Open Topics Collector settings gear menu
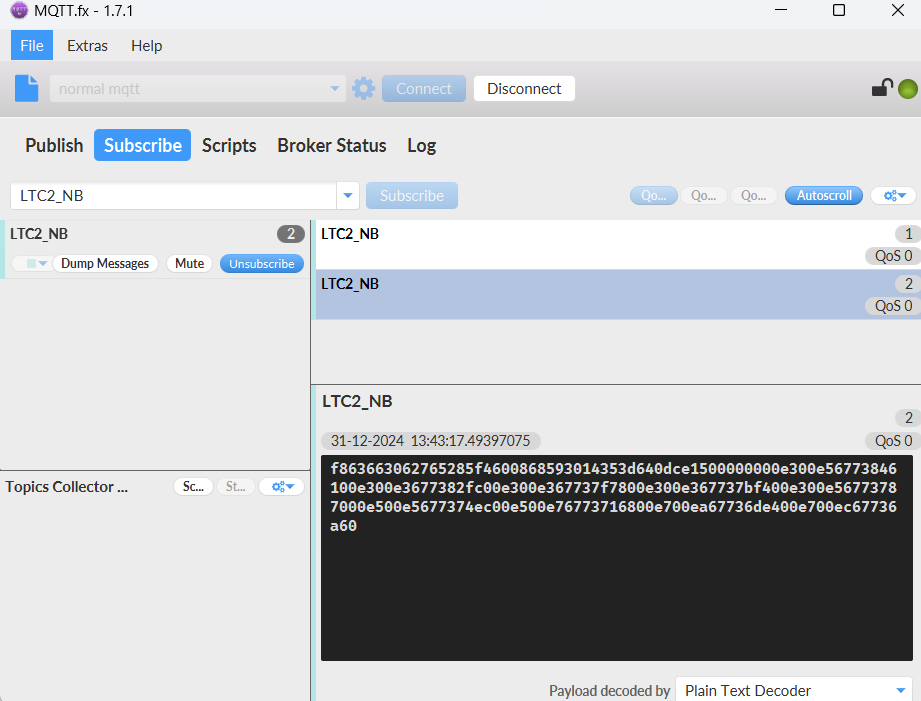Screen dimensions: 921x701 pyautogui.click(x=281, y=487)
